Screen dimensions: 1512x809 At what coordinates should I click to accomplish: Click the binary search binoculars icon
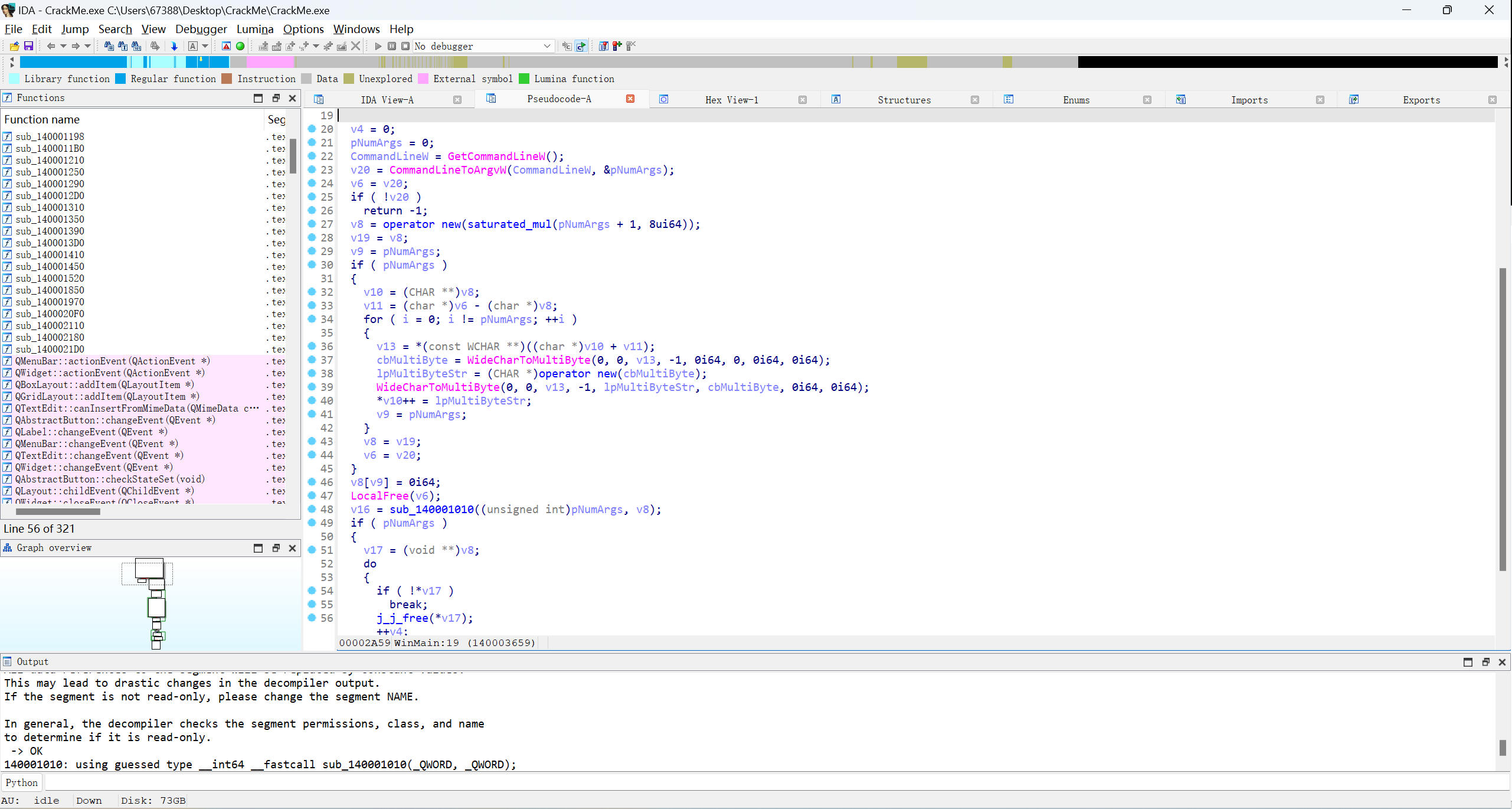point(136,46)
